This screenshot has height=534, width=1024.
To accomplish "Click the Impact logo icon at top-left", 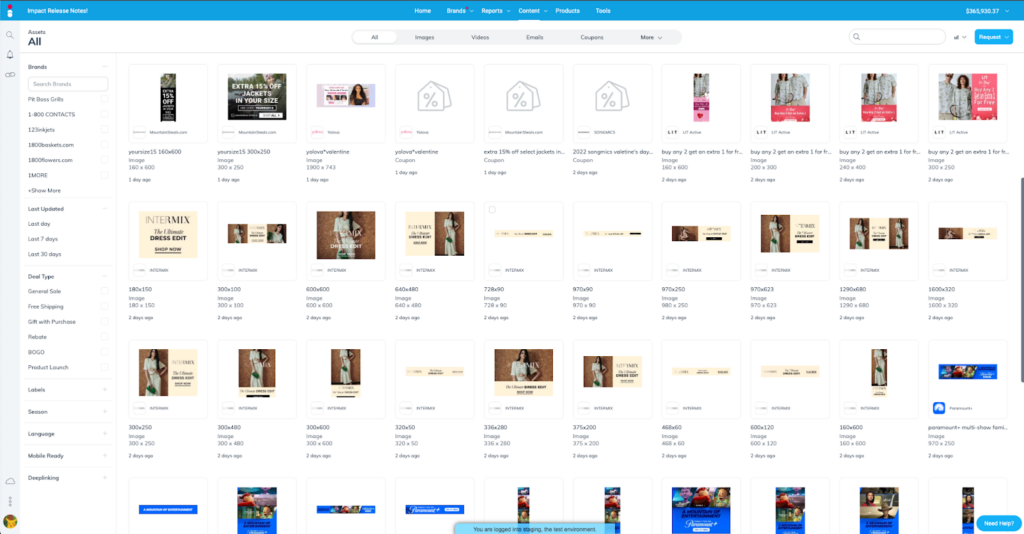I will coord(10,11).
